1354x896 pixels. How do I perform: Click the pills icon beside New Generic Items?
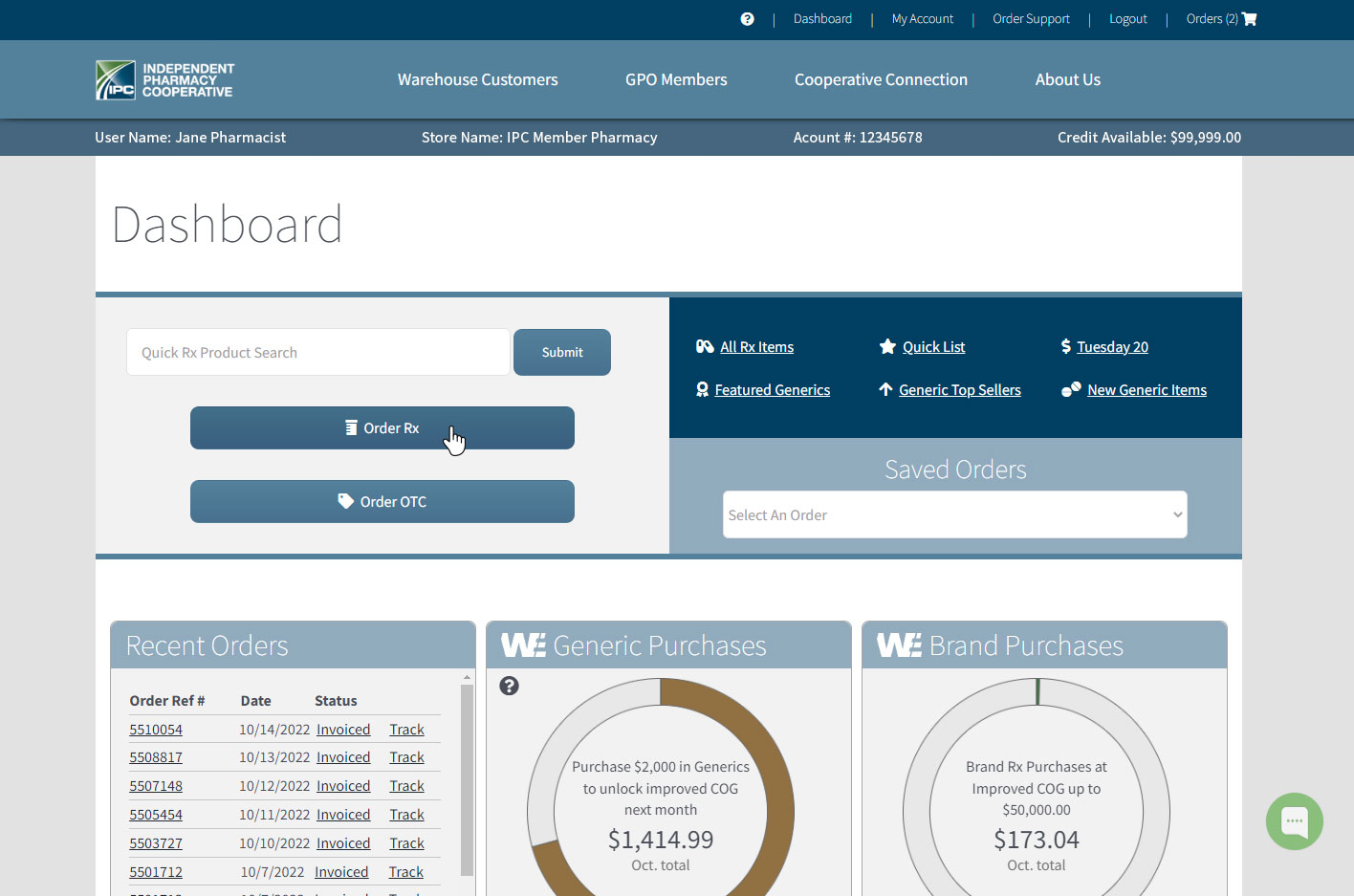[x=1071, y=389]
